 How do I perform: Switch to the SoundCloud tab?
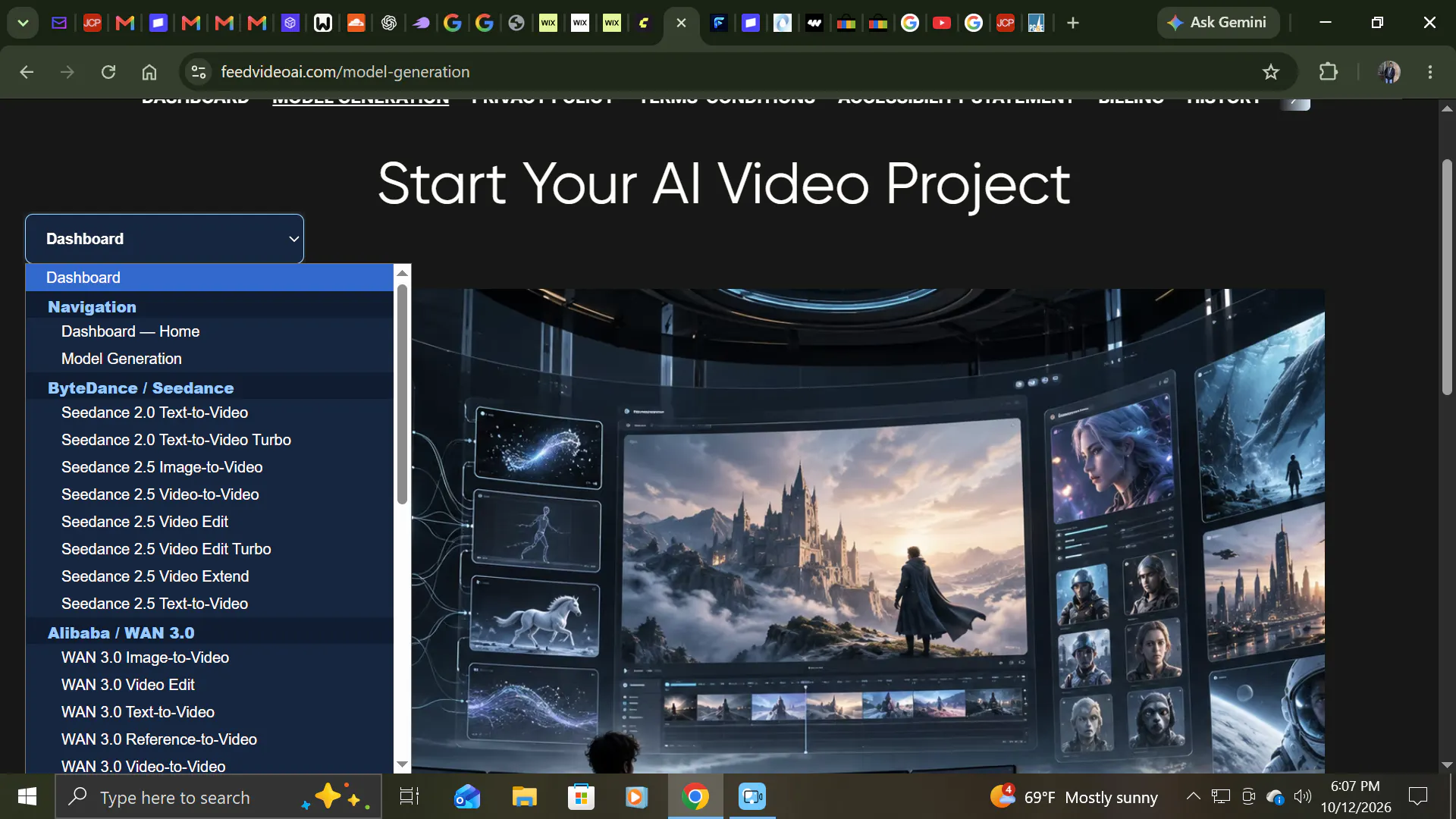(x=356, y=23)
